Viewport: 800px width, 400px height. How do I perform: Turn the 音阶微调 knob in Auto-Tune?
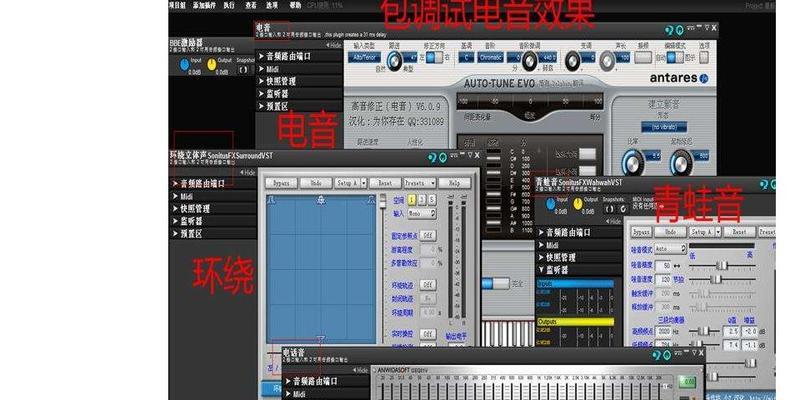coord(530,61)
